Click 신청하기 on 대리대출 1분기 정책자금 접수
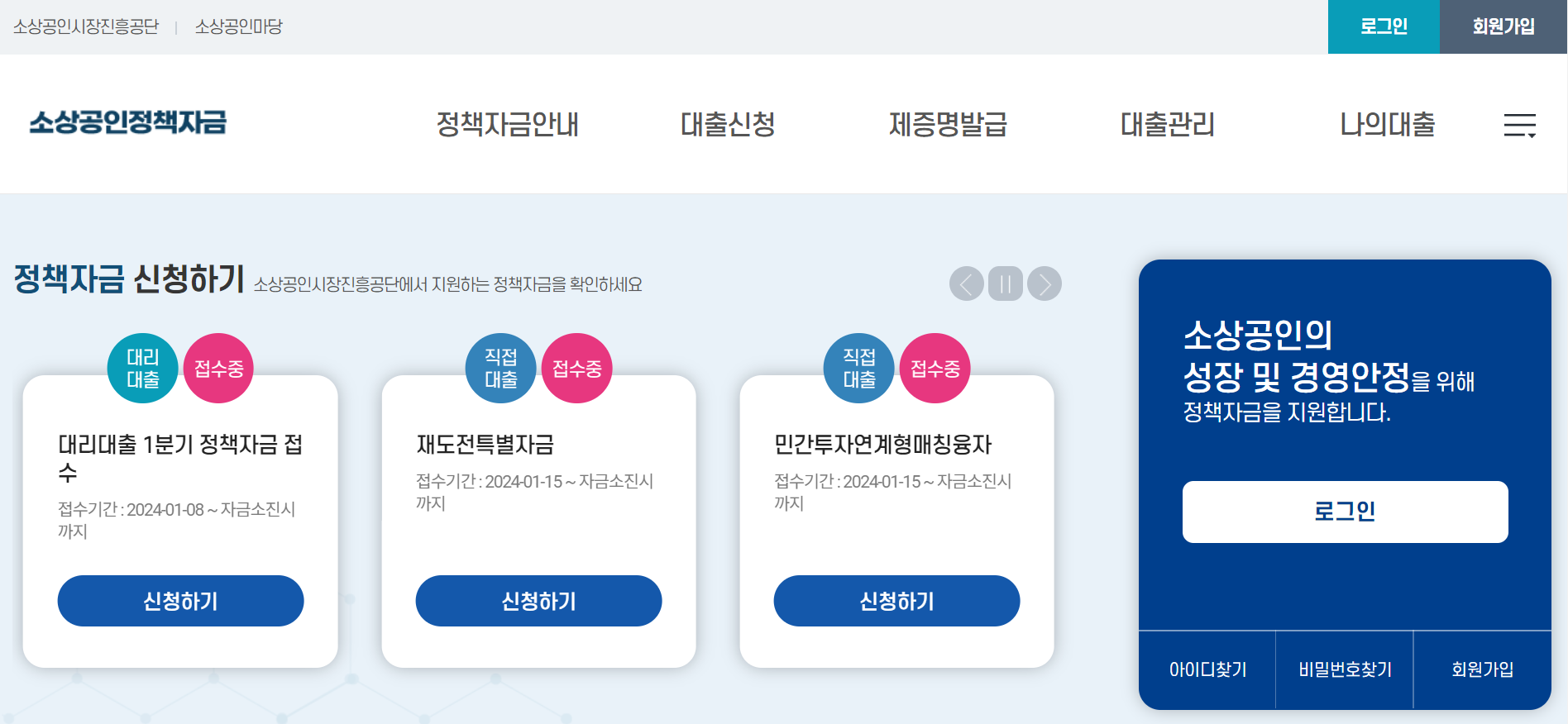The height and width of the screenshot is (724, 1568). (x=180, y=601)
